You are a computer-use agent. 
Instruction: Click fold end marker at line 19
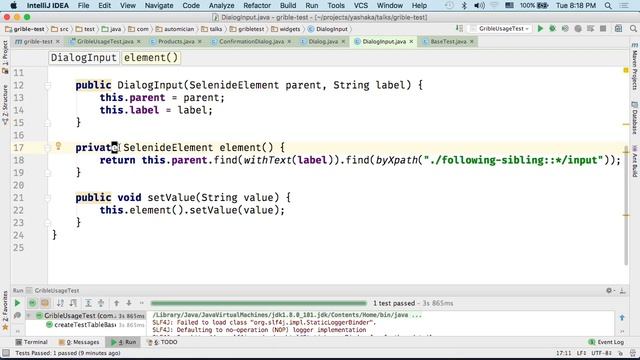pyautogui.click(x=48, y=173)
